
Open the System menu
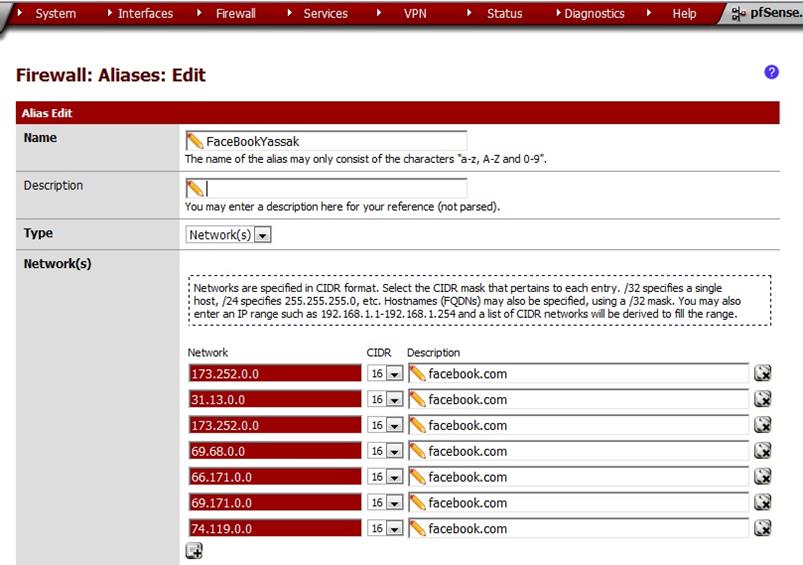[55, 13]
